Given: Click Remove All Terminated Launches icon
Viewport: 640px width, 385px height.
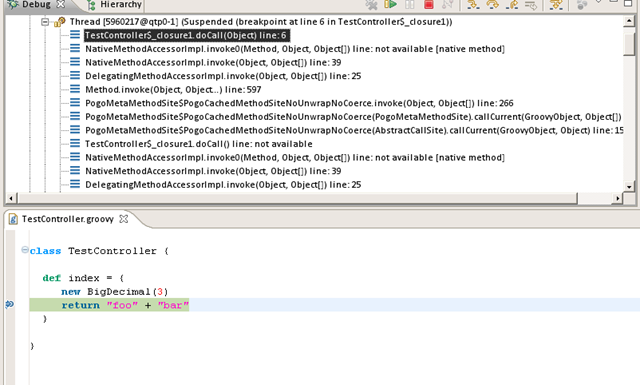Looking at the screenshot, I should 371,4.
